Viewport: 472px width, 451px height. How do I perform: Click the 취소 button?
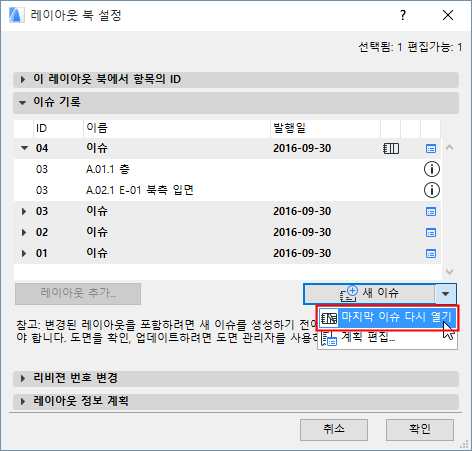click(334, 429)
